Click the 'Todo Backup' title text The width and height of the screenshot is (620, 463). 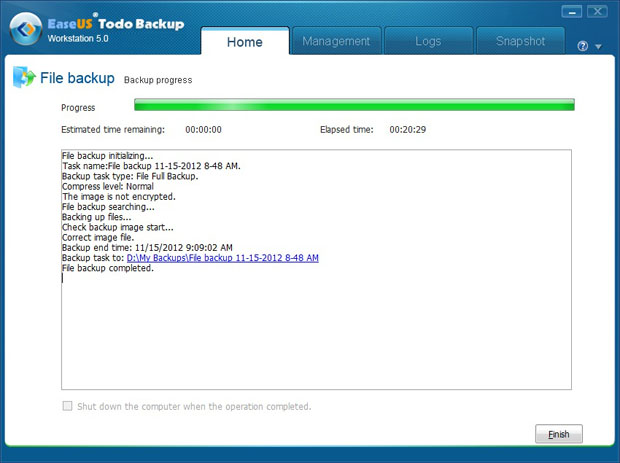(x=142, y=23)
